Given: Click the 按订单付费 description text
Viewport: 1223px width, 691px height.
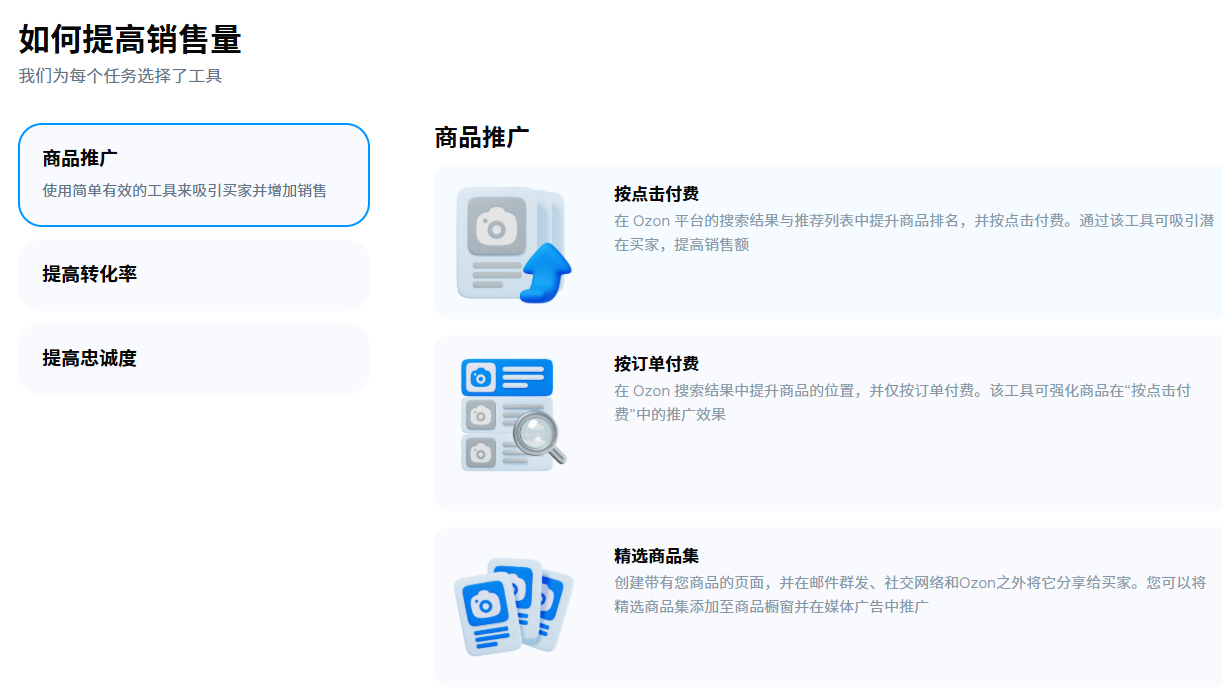Looking at the screenshot, I should point(902,402).
